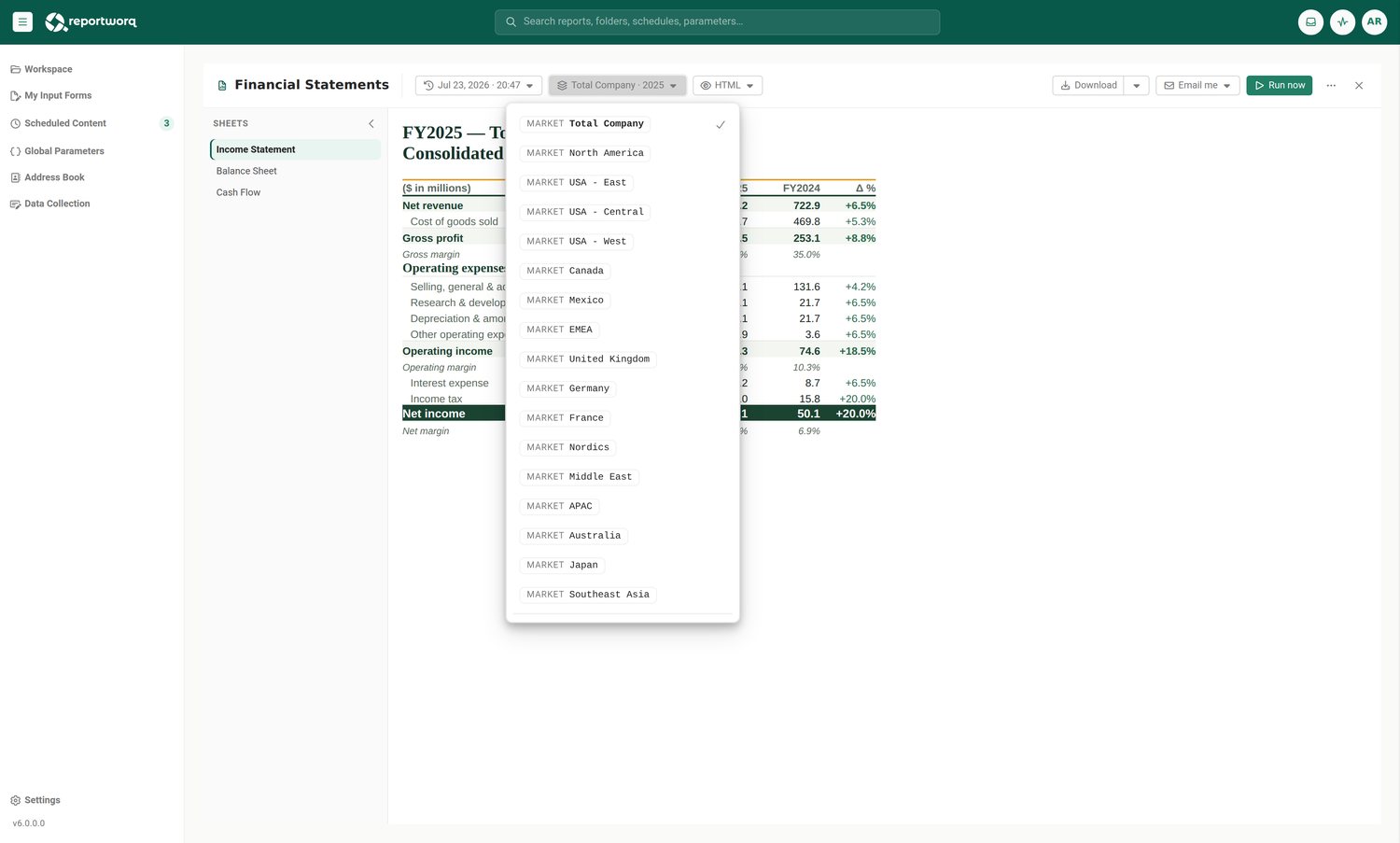
Task: Select market Nordics
Action: coord(623,447)
